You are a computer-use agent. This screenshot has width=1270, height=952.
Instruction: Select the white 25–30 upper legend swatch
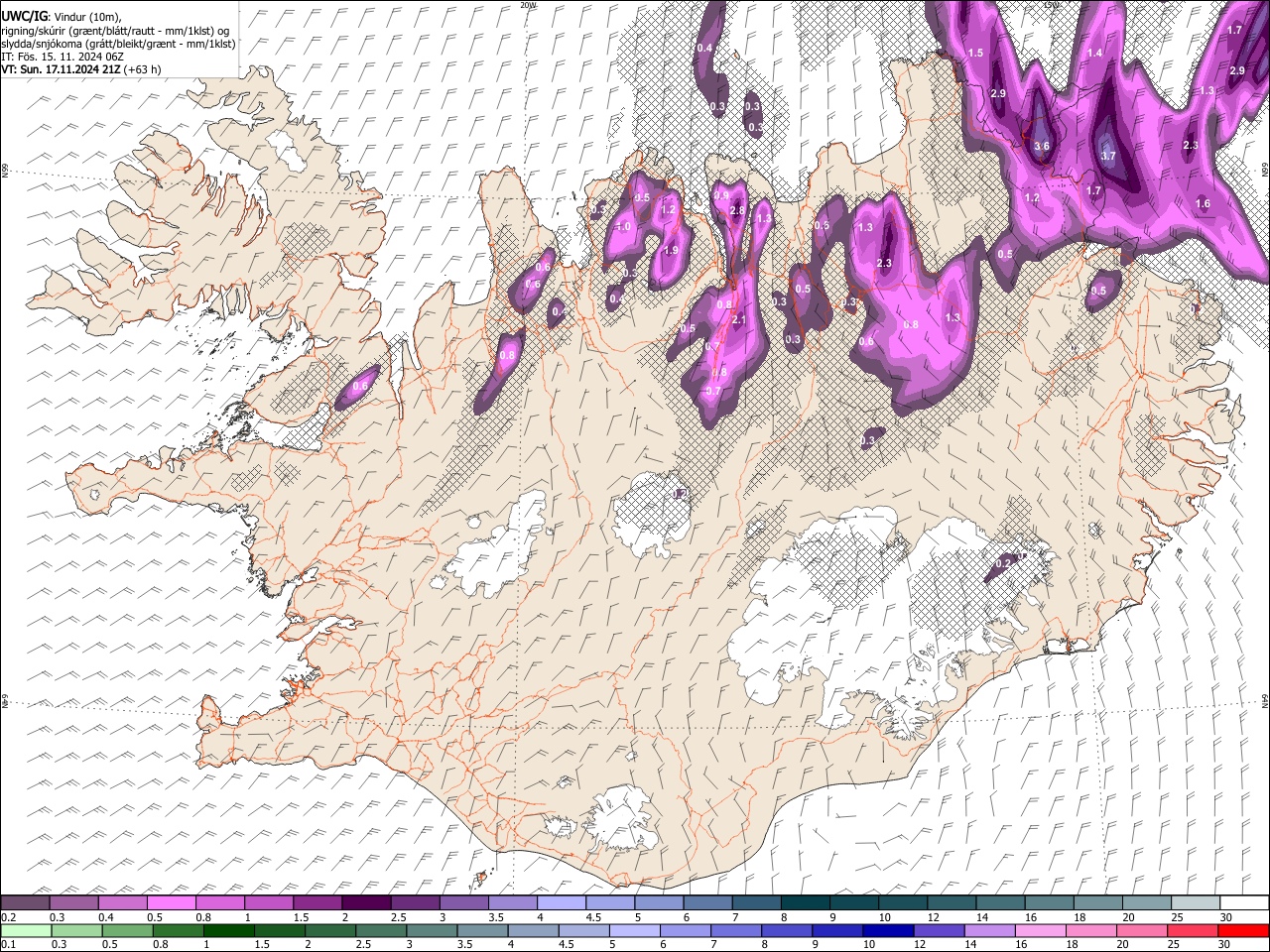coord(1196,902)
